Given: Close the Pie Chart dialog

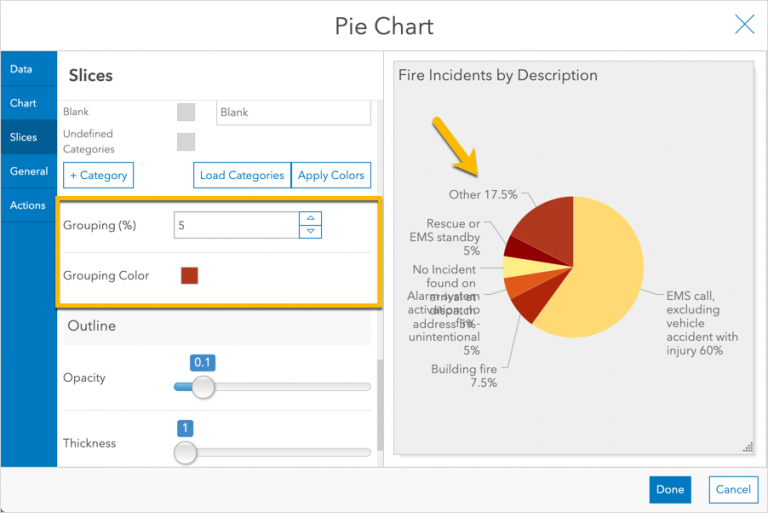Looking at the screenshot, I should click(744, 25).
